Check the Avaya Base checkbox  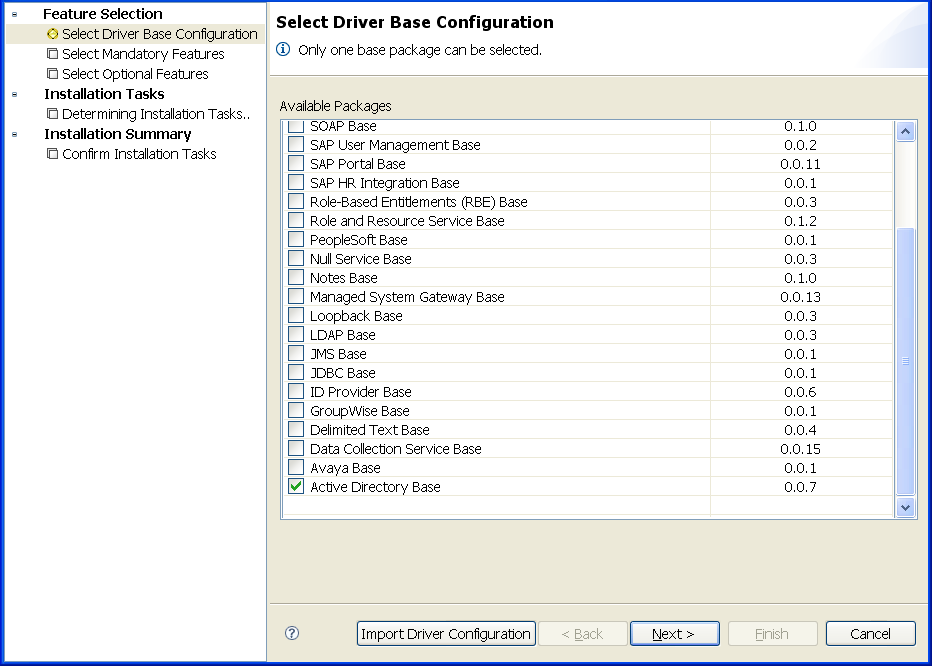[296, 467]
